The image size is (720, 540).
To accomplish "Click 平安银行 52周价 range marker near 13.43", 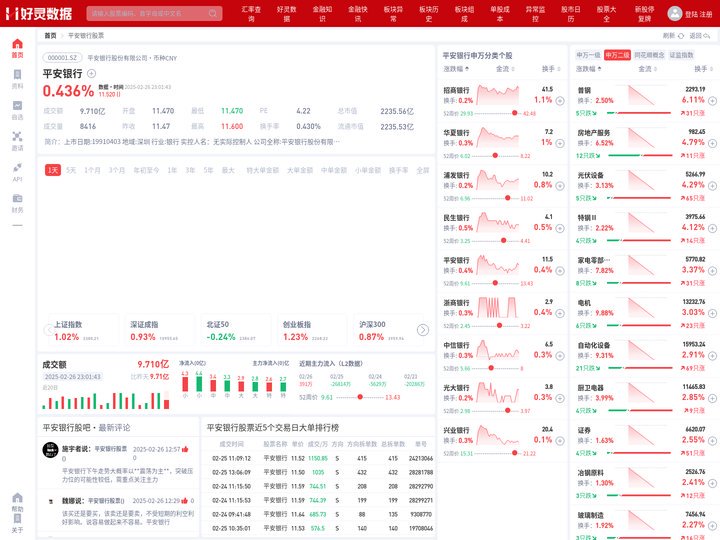I will pyautogui.click(x=360, y=397).
